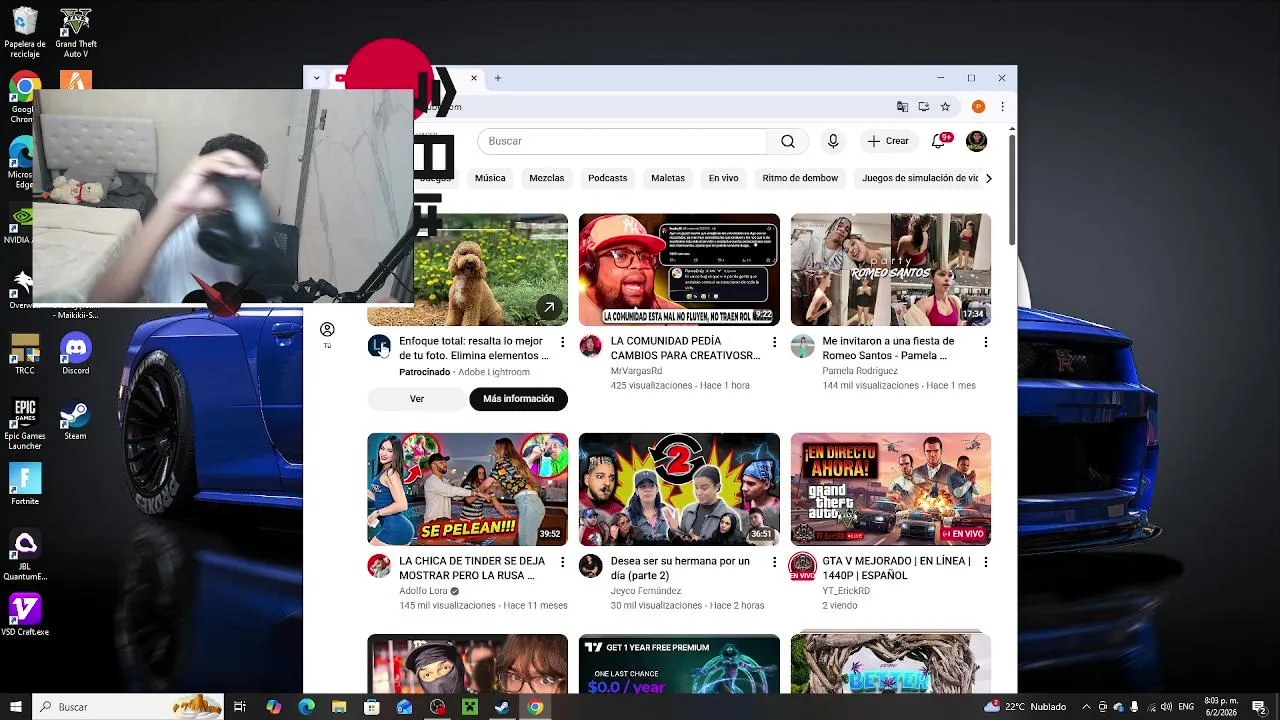The width and height of the screenshot is (1280, 720).
Task: Open Discord desktop shortcut
Action: click(76, 354)
